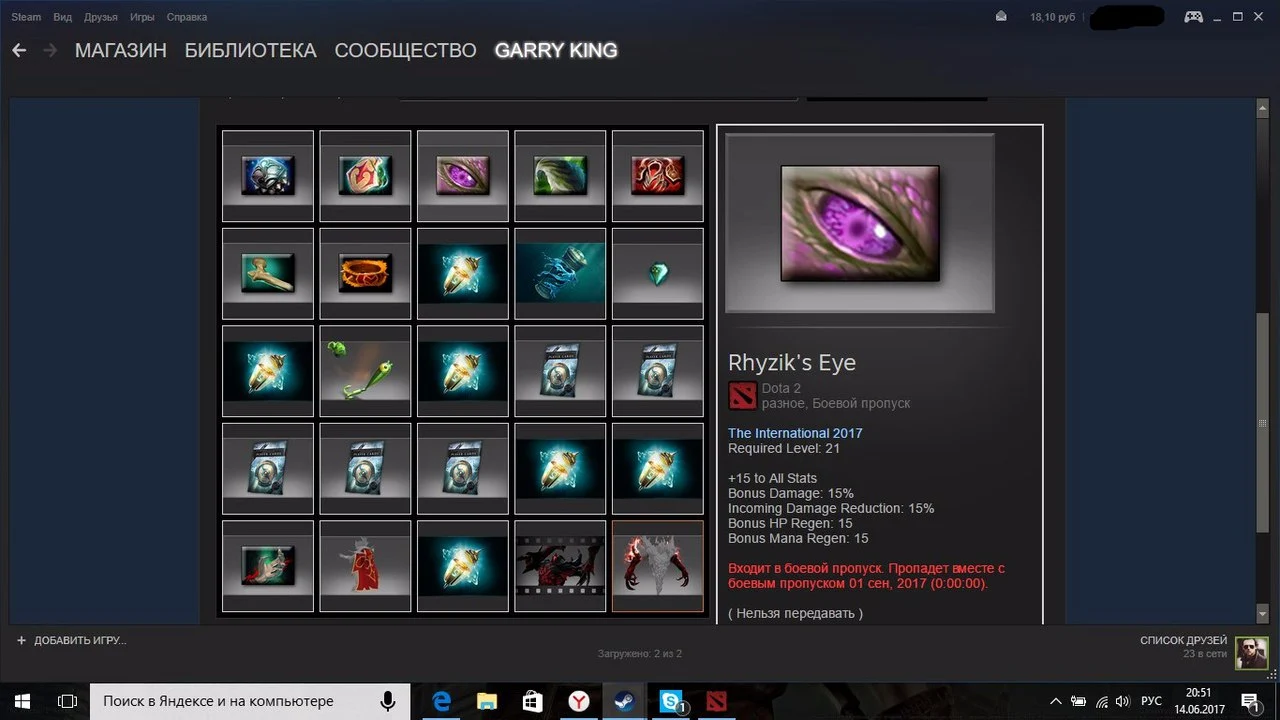Screen dimensions: 1280x720
Task: Open the Справка menu
Action: pos(187,17)
